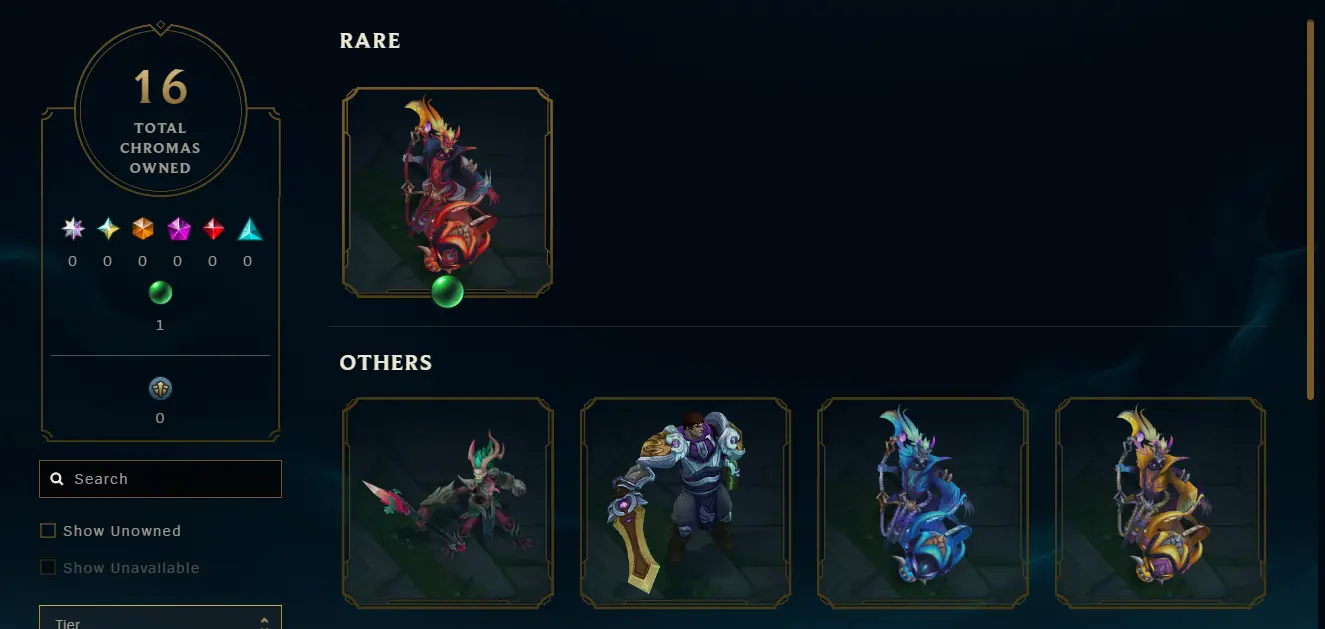Click the magenta pentagon gem icon
1325x629 pixels.
(178, 229)
